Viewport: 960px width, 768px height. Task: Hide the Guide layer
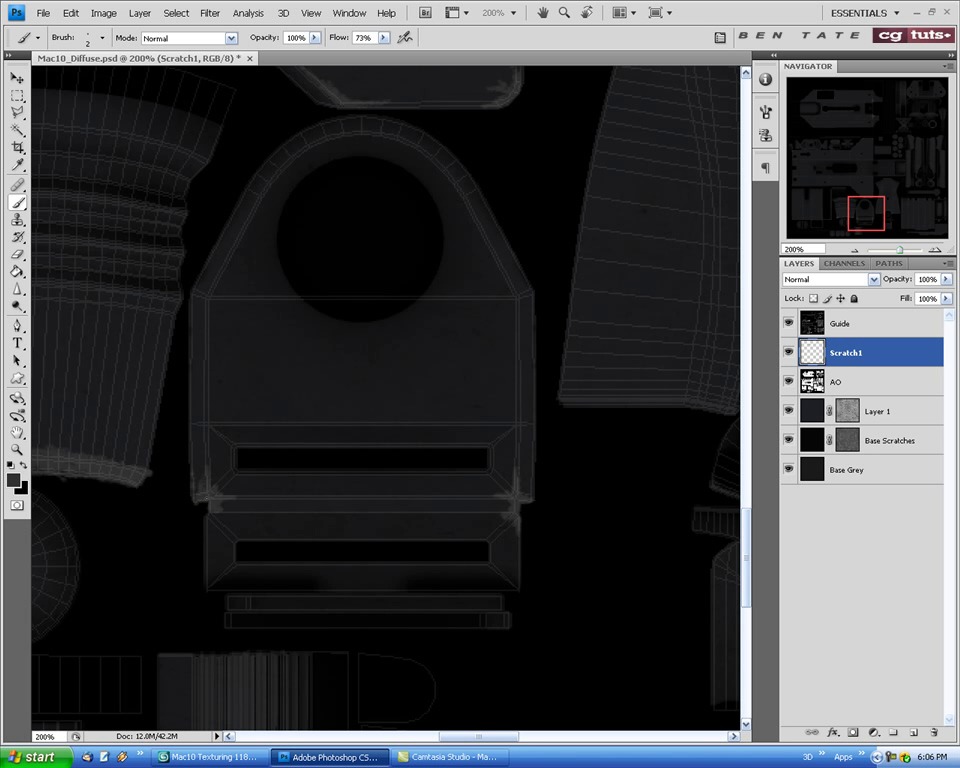coord(789,323)
